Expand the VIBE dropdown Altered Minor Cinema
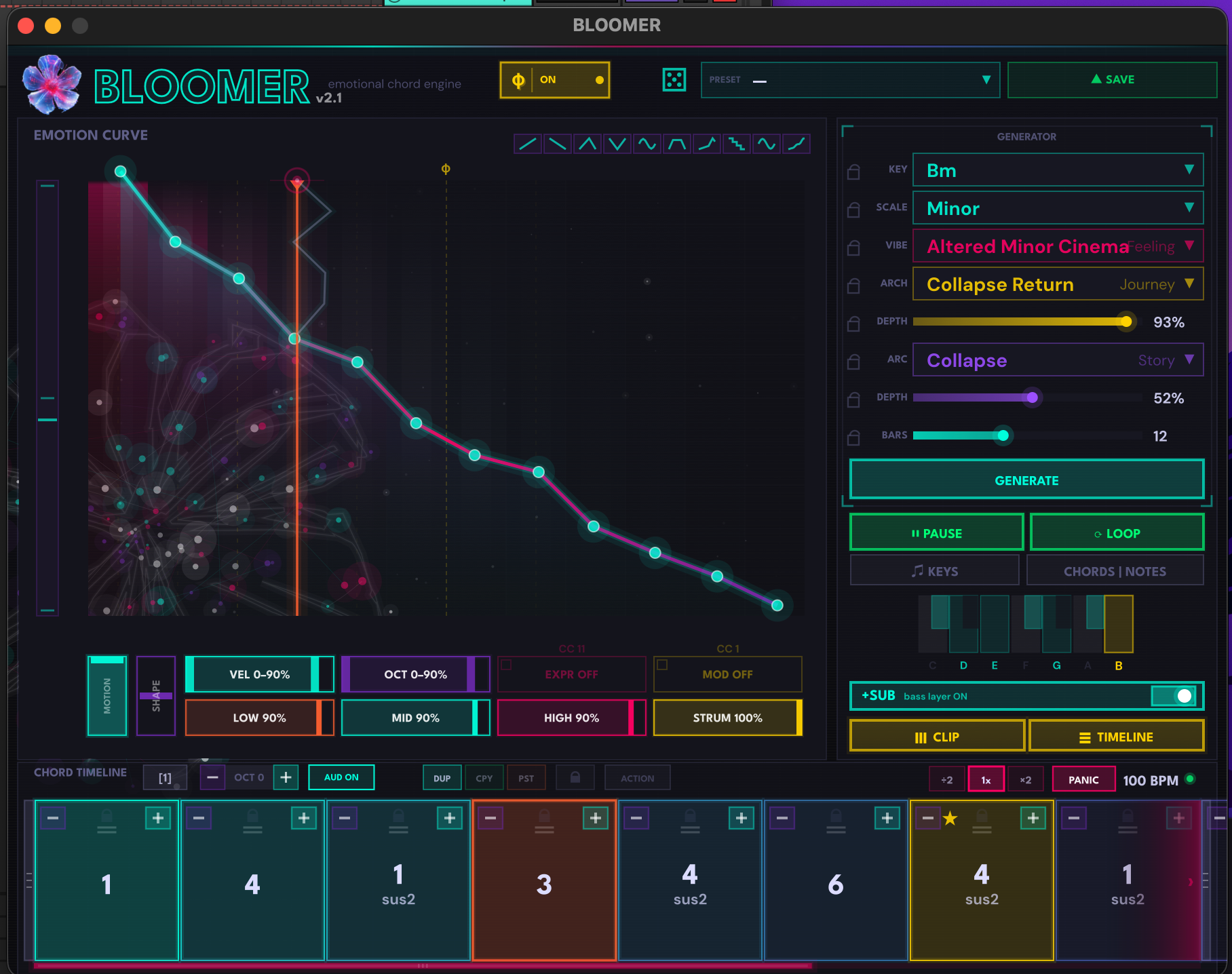Viewport: 1232px width, 974px height. [1058, 246]
